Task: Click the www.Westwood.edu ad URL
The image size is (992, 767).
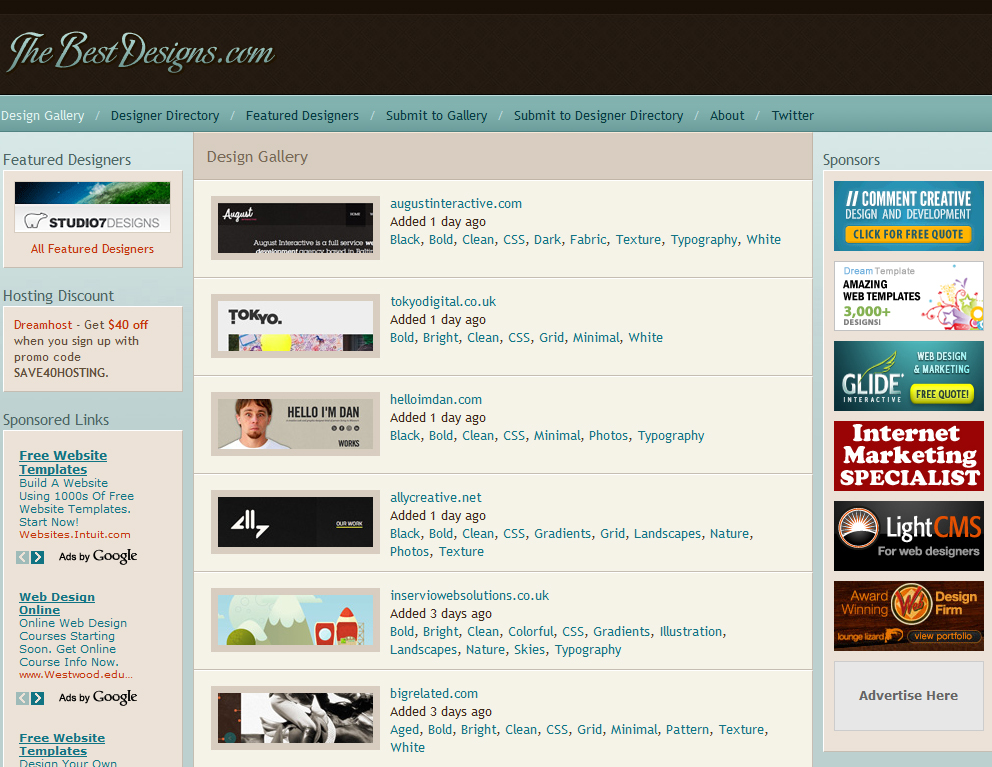Action: (76, 675)
